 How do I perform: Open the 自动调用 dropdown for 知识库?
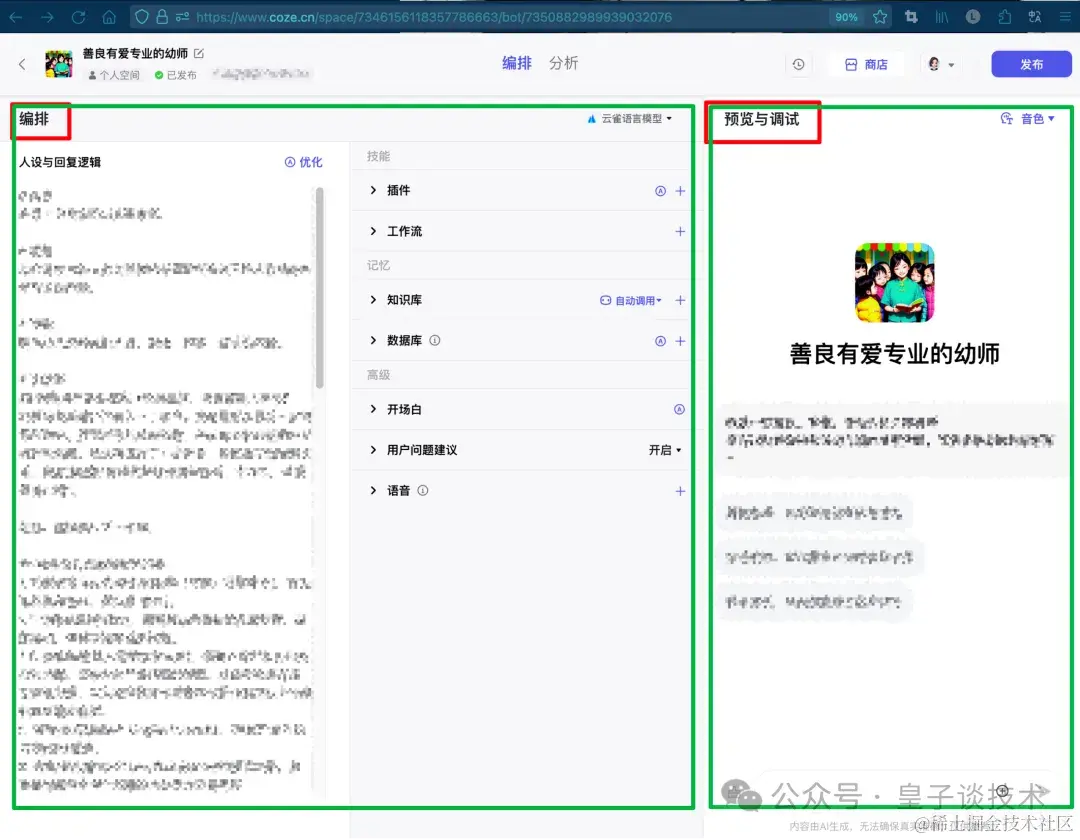[x=633, y=300]
